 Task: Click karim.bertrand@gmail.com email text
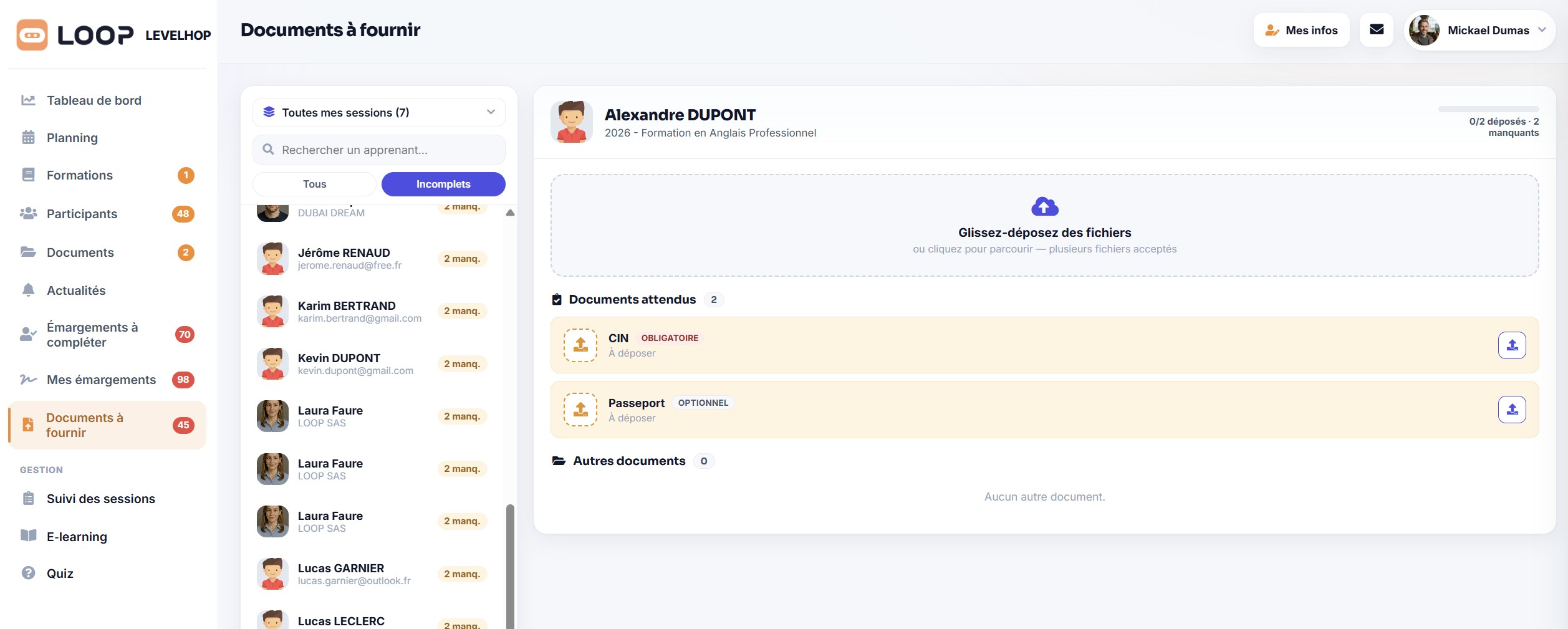pos(360,319)
